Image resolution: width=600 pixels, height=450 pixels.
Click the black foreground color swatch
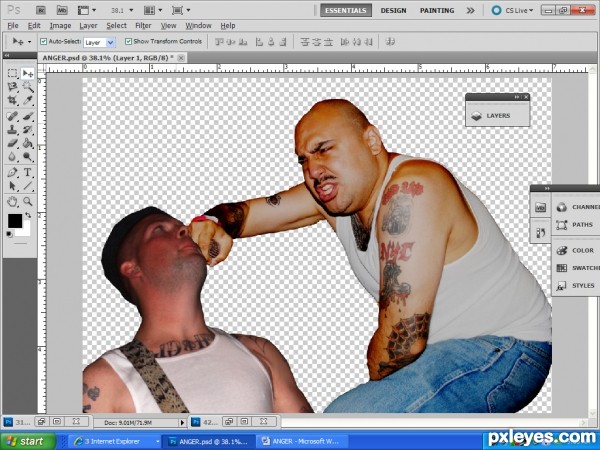point(14,220)
